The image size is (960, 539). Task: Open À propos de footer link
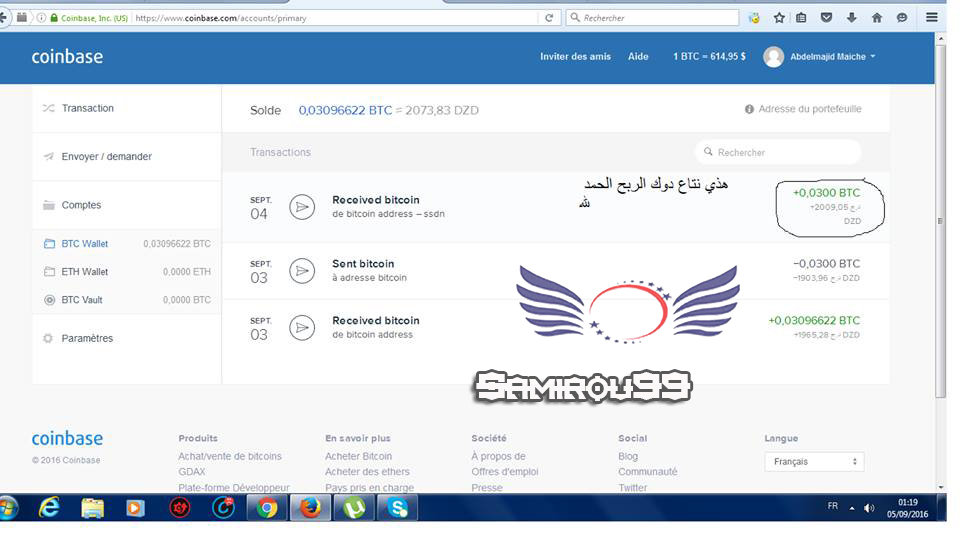click(498, 456)
